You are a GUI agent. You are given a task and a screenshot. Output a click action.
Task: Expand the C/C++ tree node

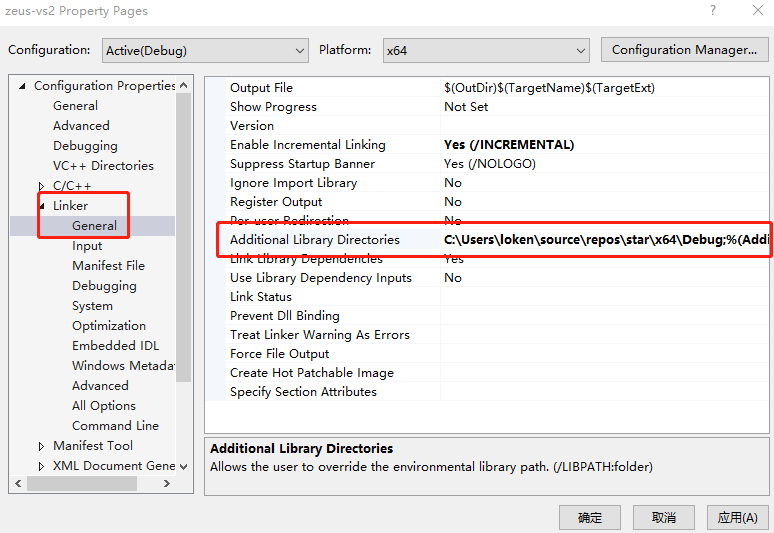pos(41,186)
